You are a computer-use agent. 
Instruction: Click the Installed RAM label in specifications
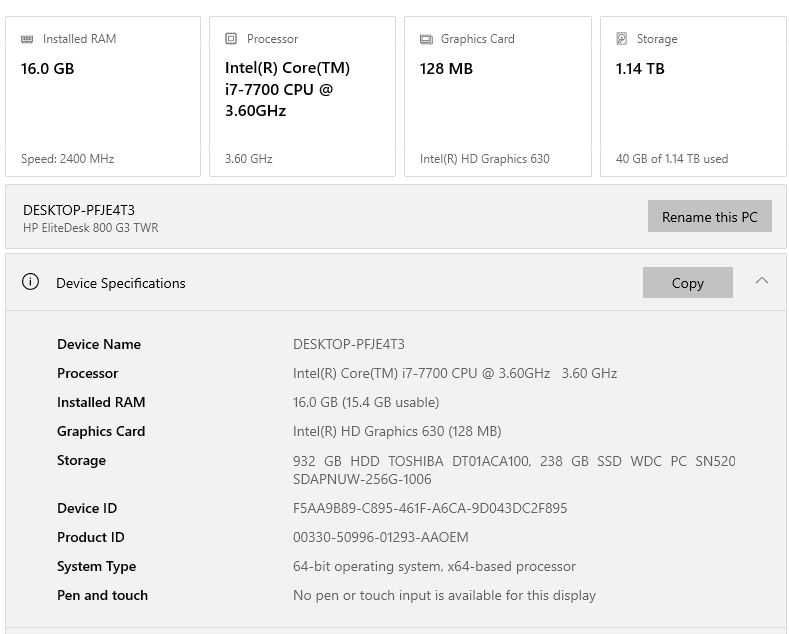(x=101, y=402)
